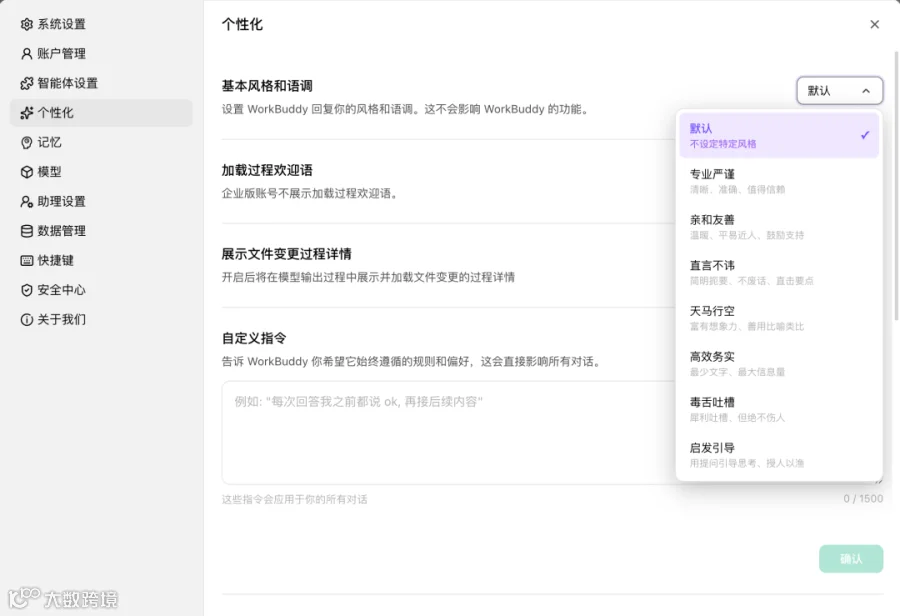The height and width of the screenshot is (616, 900).
Task: Click the 展示文件变更过程详情 heading
Action: click(x=286, y=254)
